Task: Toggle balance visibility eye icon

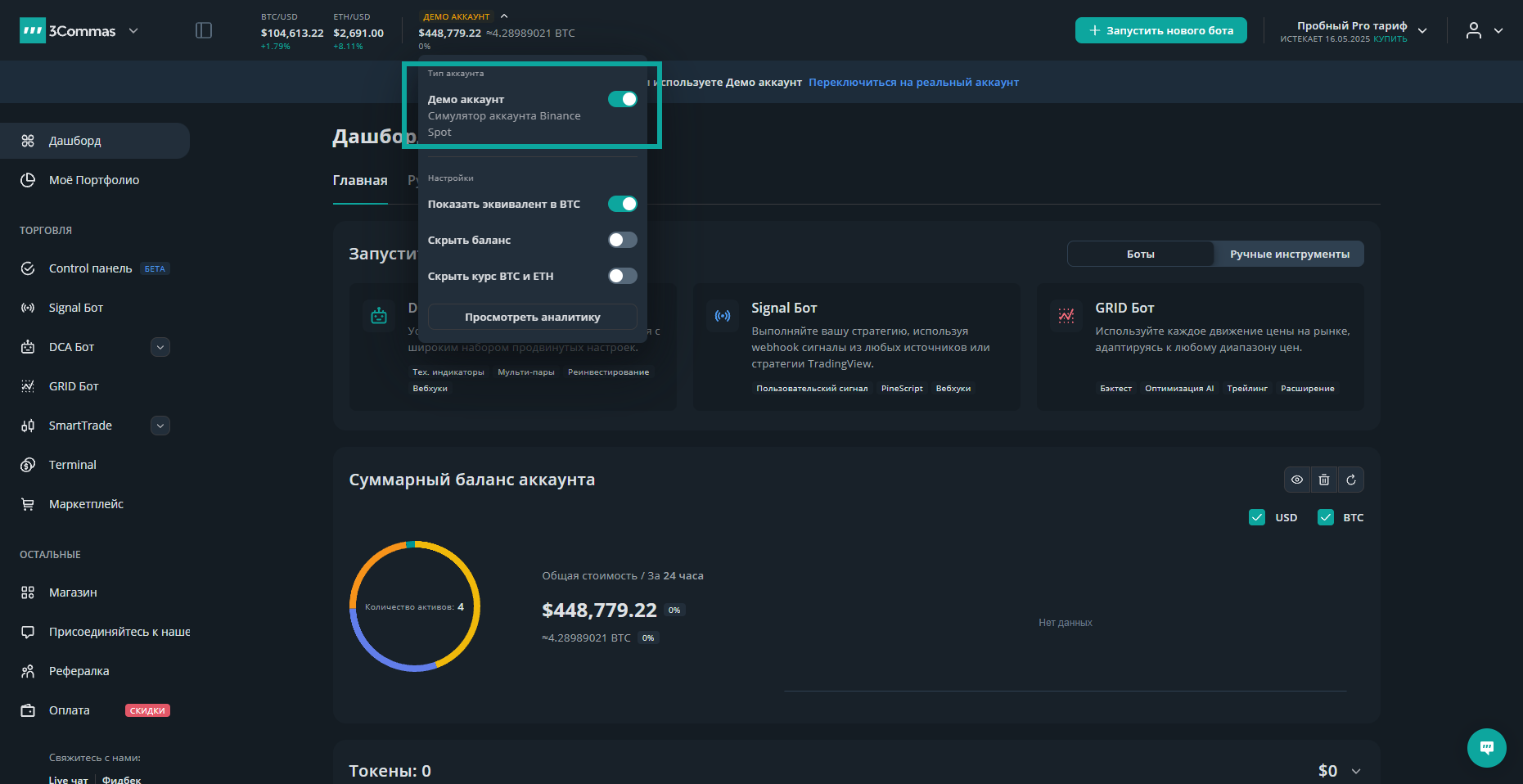Action: 1297,480
